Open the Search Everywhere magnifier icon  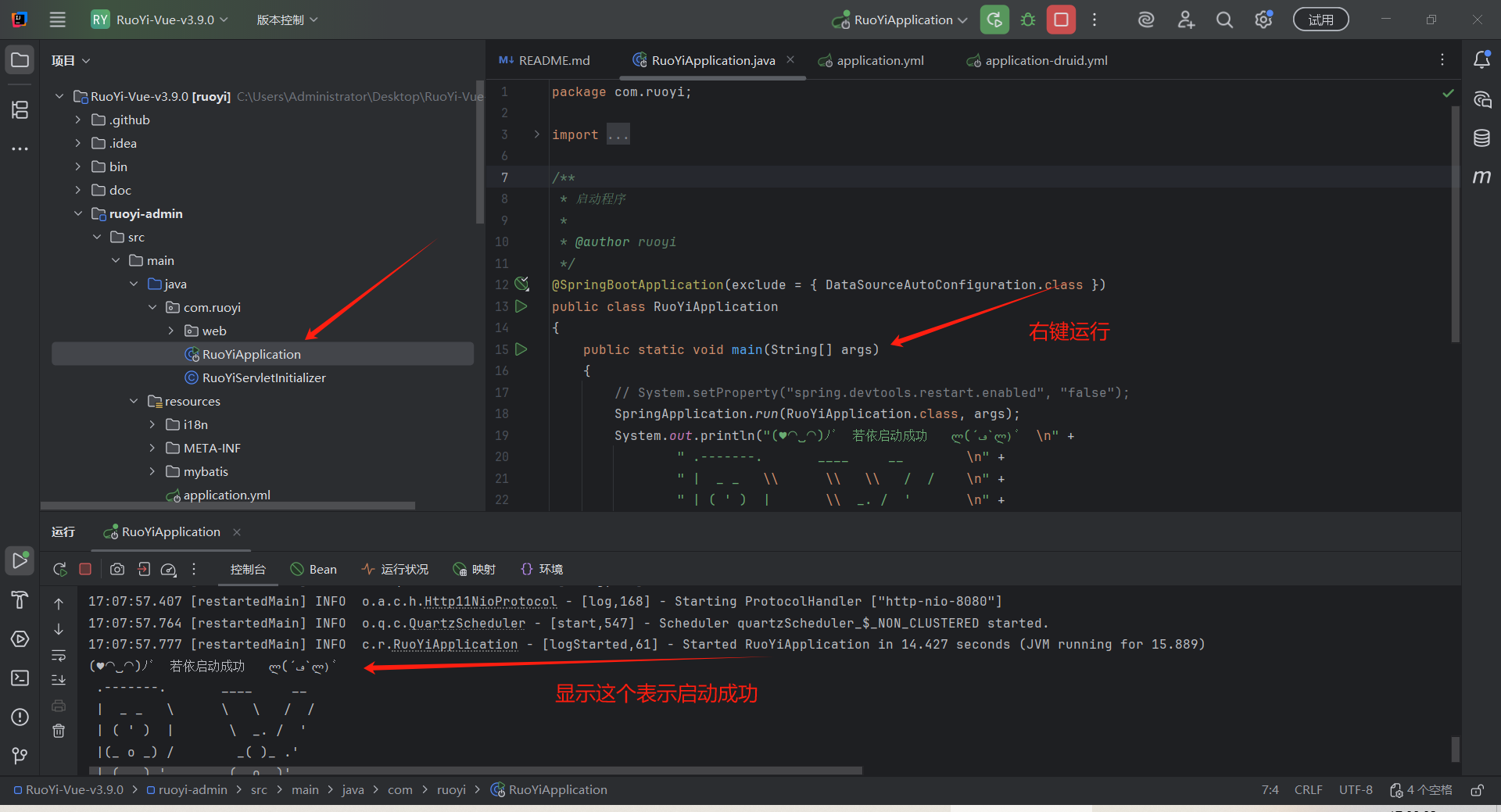[x=1224, y=20]
